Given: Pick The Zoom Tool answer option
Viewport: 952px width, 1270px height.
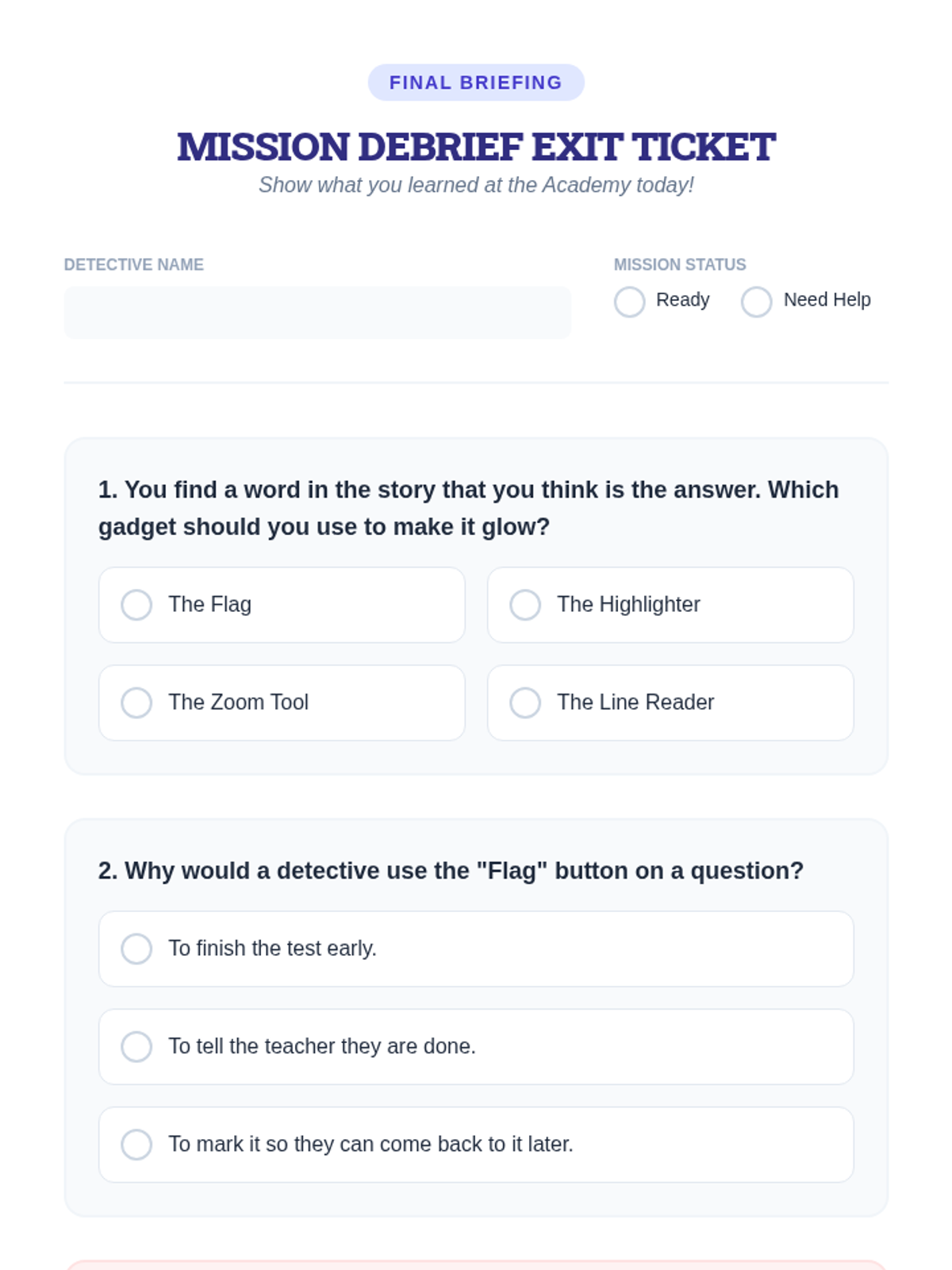Looking at the screenshot, I should (x=136, y=702).
